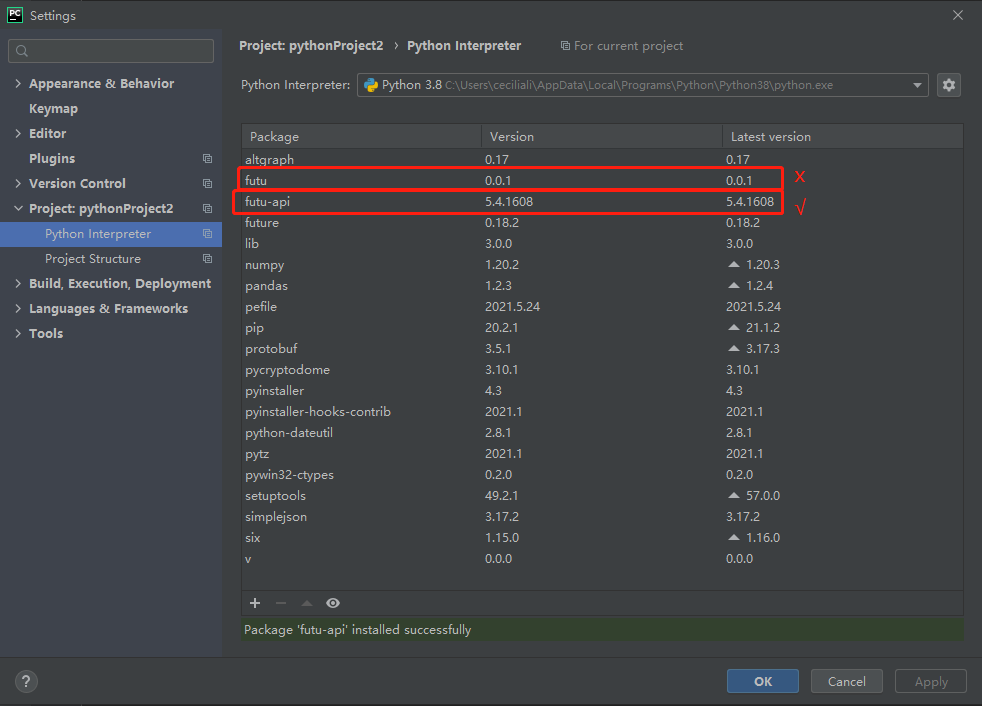Click the minus icon to uninstall package
This screenshot has height=706, width=982.
pyautogui.click(x=281, y=603)
